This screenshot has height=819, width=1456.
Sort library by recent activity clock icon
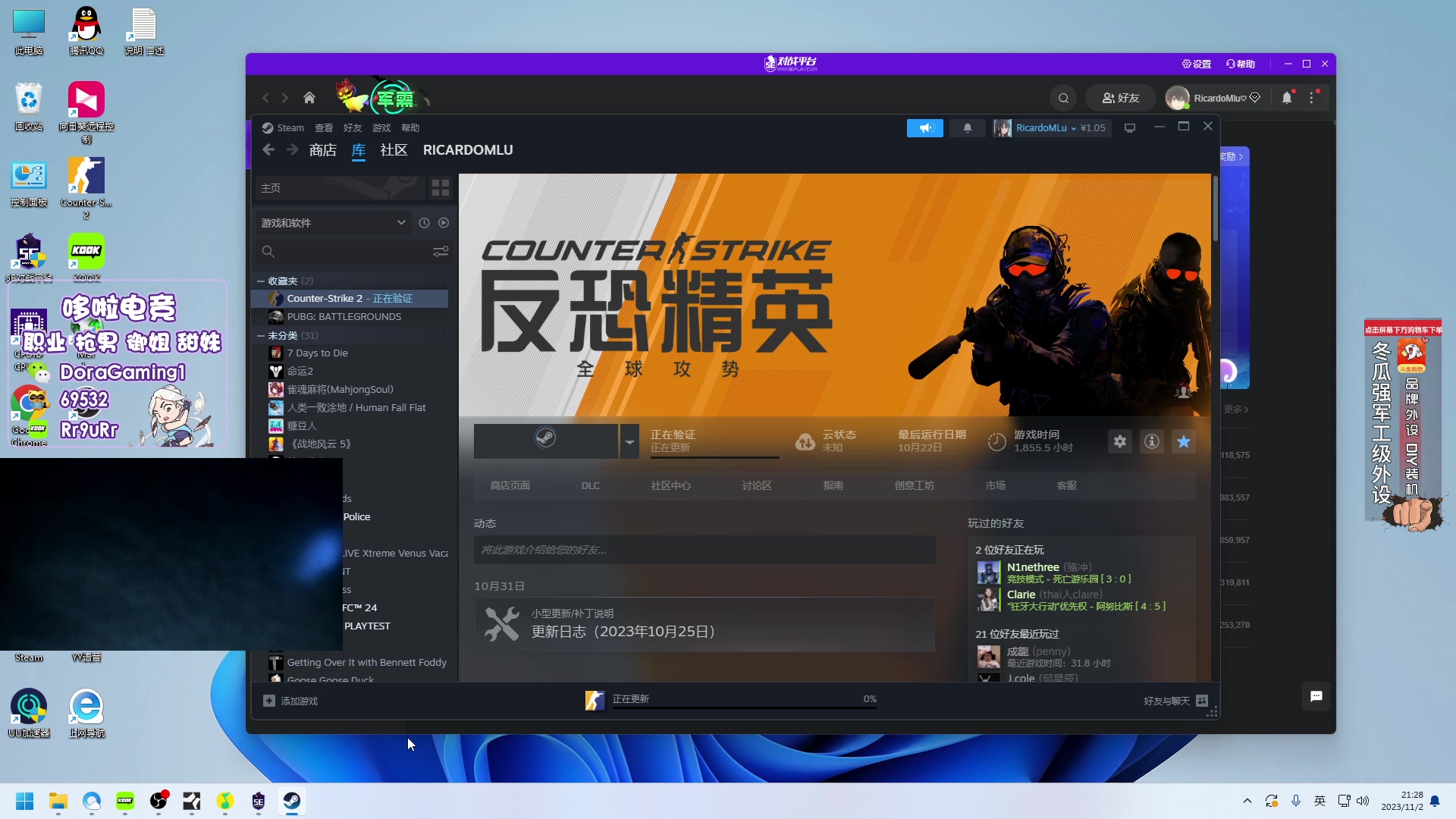[x=424, y=223]
